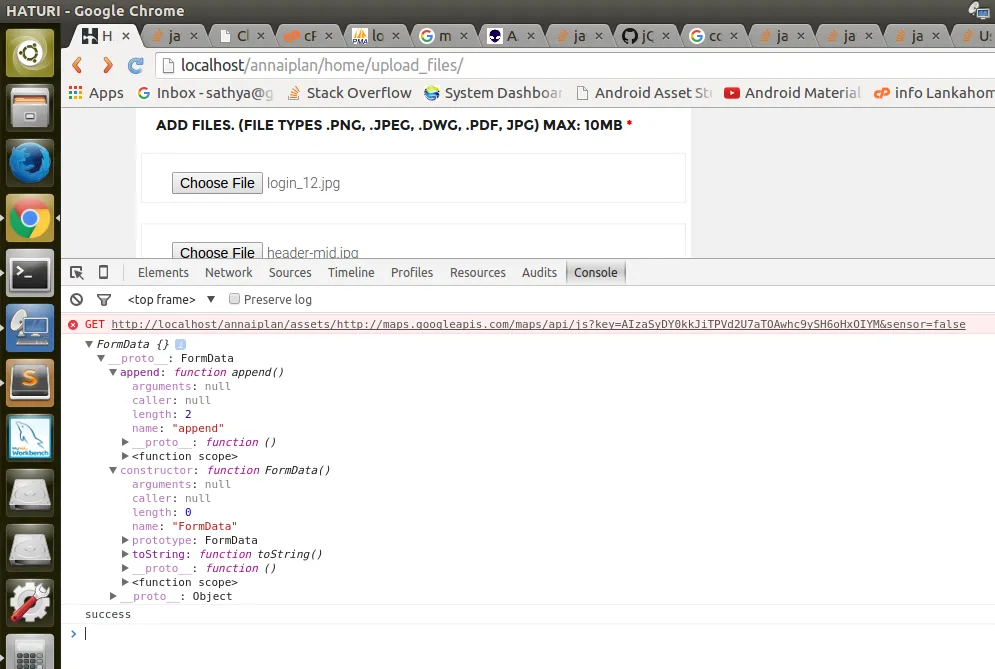This screenshot has height=669, width=995.
Task: Close the HATURI browser tab
Action: tap(126, 36)
